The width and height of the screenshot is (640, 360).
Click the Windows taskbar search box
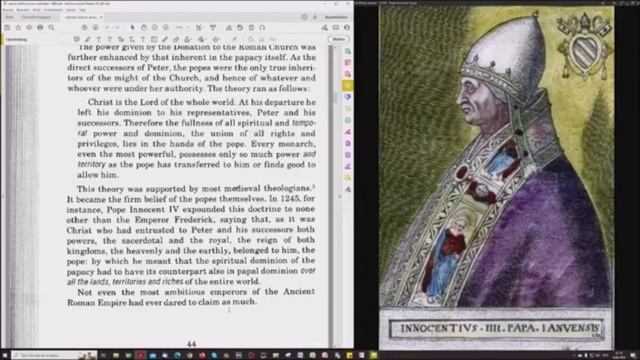tap(53, 356)
